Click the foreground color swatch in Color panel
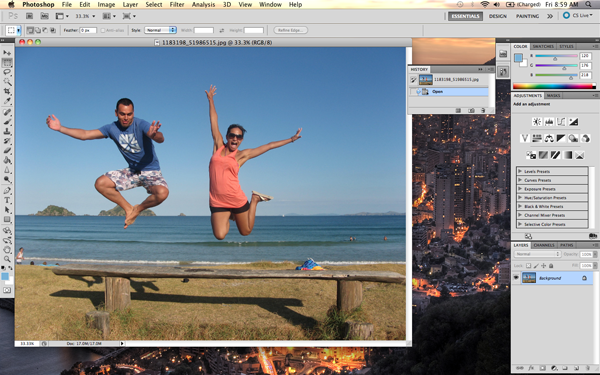Image resolution: width=600 pixels, height=375 pixels. click(x=518, y=58)
